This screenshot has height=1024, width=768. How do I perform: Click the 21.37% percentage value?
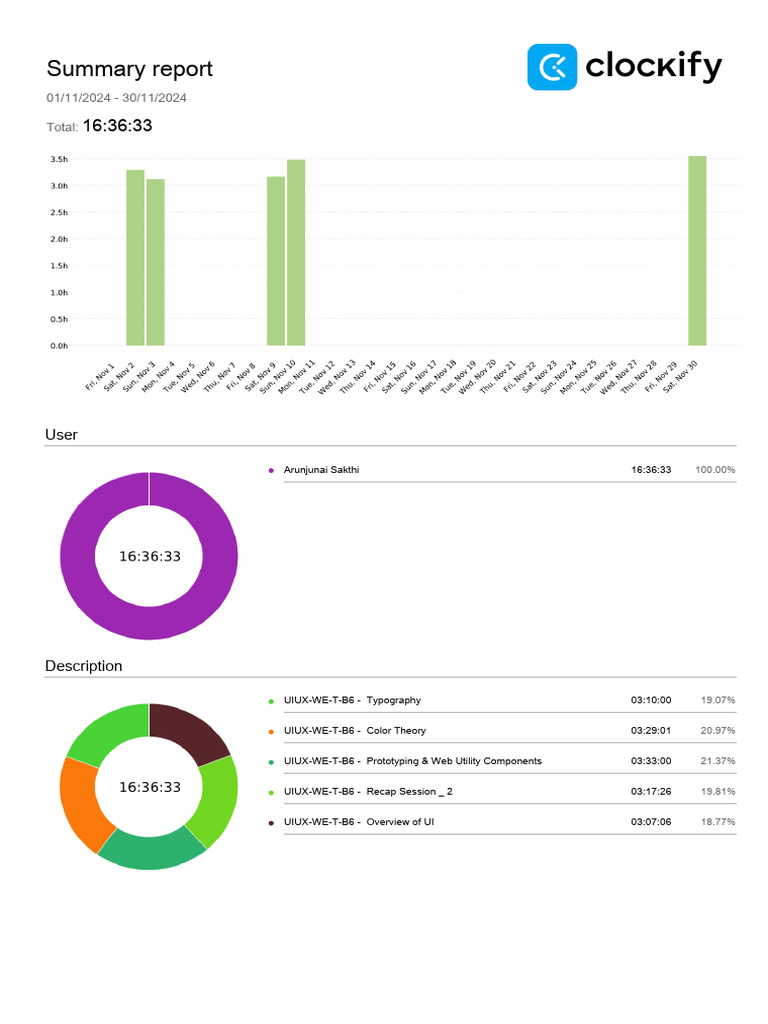pyautogui.click(x=718, y=761)
